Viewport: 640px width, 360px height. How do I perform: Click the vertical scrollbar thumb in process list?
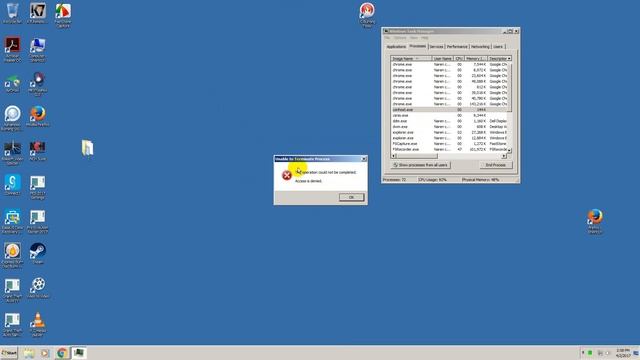509,87
